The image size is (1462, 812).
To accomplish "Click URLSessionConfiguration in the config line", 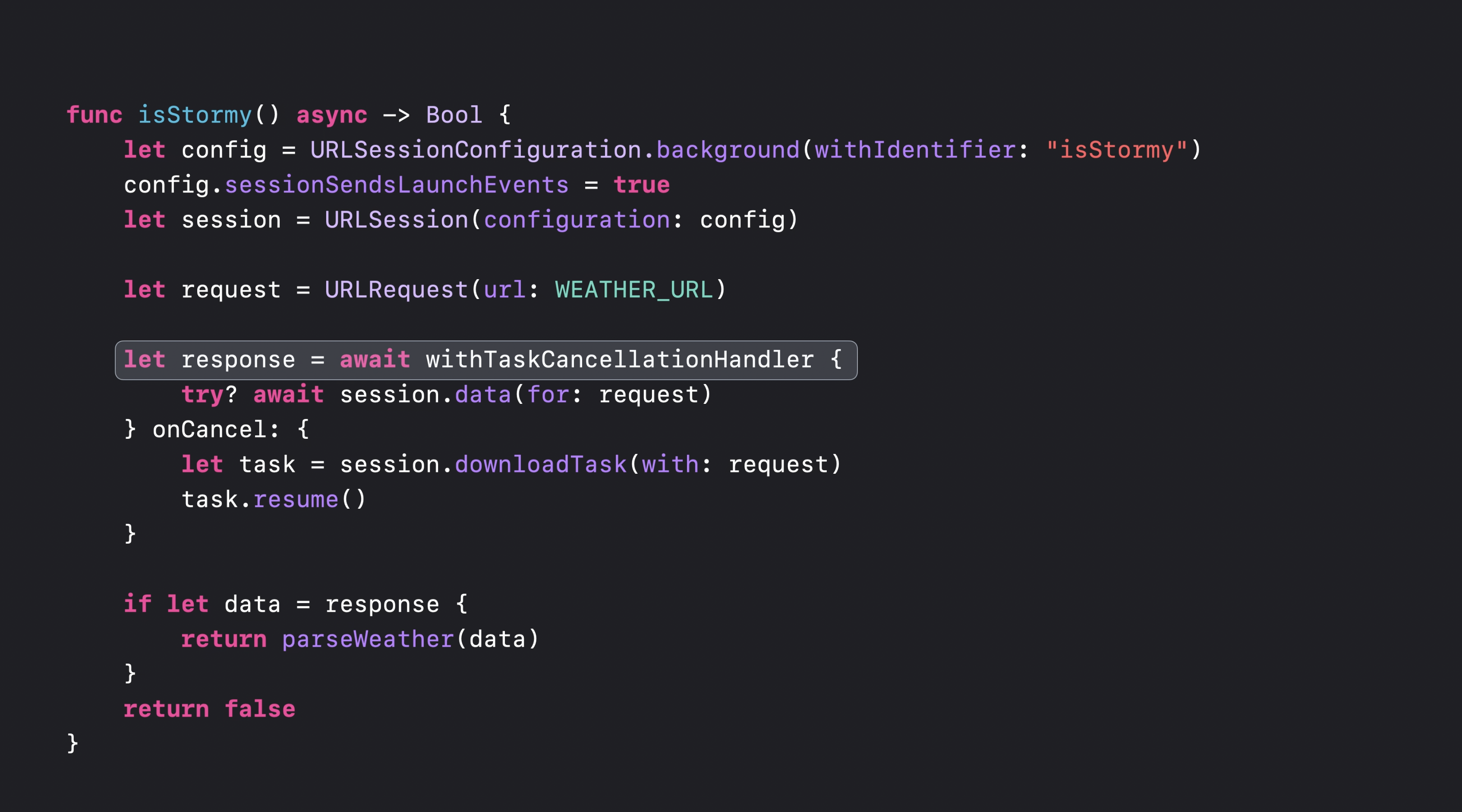I will coord(476,150).
